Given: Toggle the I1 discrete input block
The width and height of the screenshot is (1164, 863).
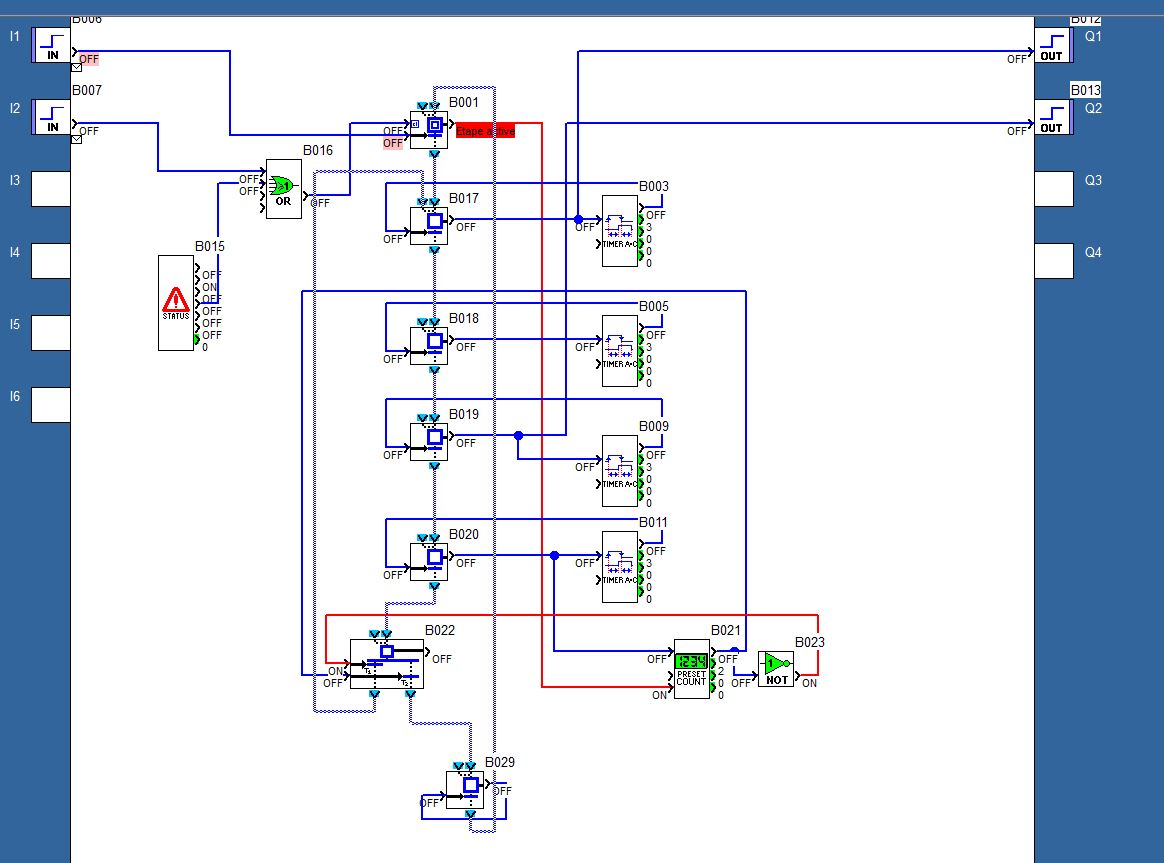Looking at the screenshot, I should click(x=51, y=45).
